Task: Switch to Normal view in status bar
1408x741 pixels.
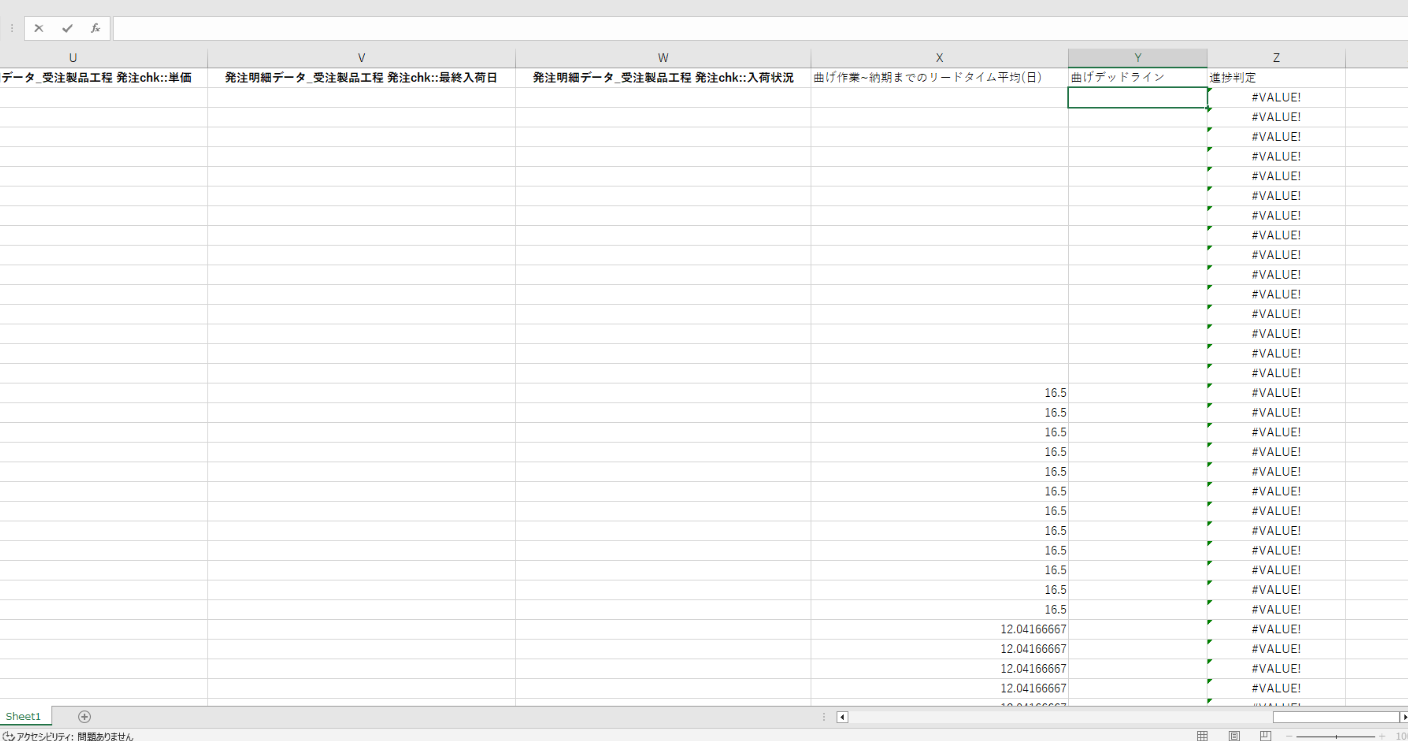Action: click(x=1203, y=736)
